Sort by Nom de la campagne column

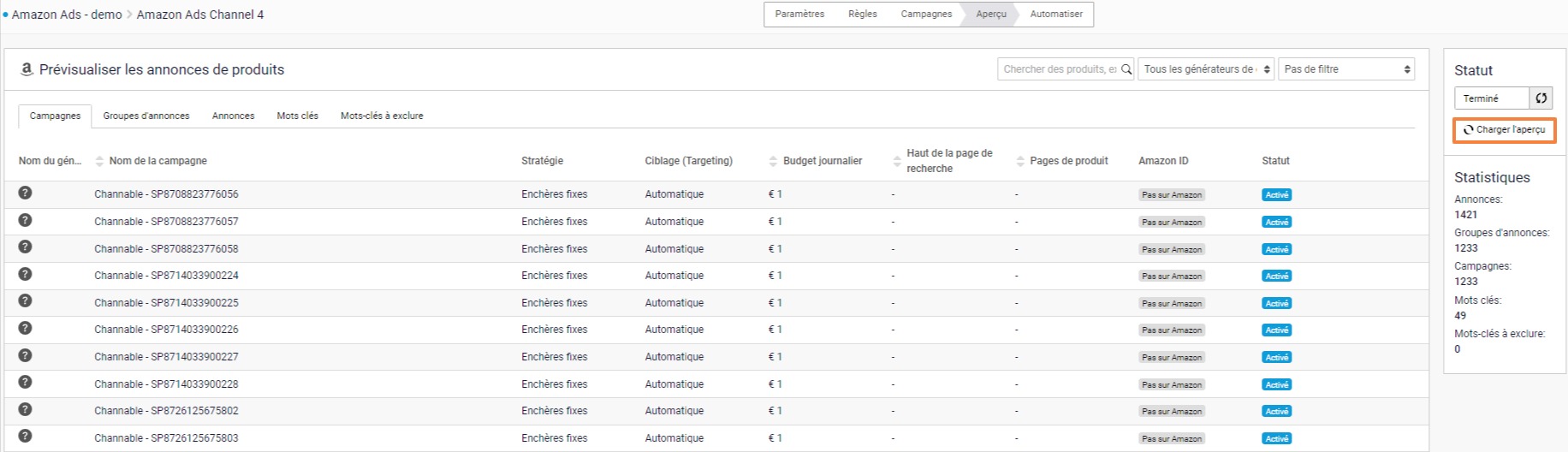[99, 161]
